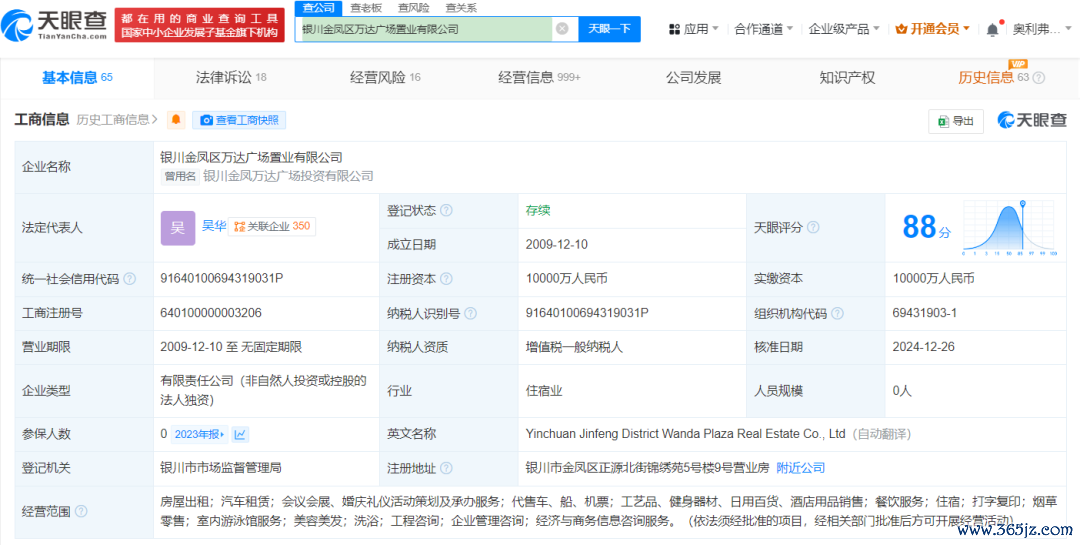Click the help icon beside 组织机构代码
Screen dimensions: 1080x545
(837, 313)
